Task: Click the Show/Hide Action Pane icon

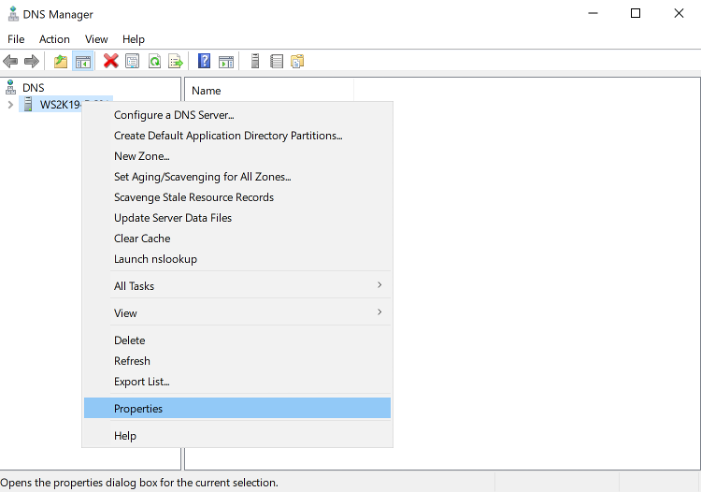Action: point(226,62)
